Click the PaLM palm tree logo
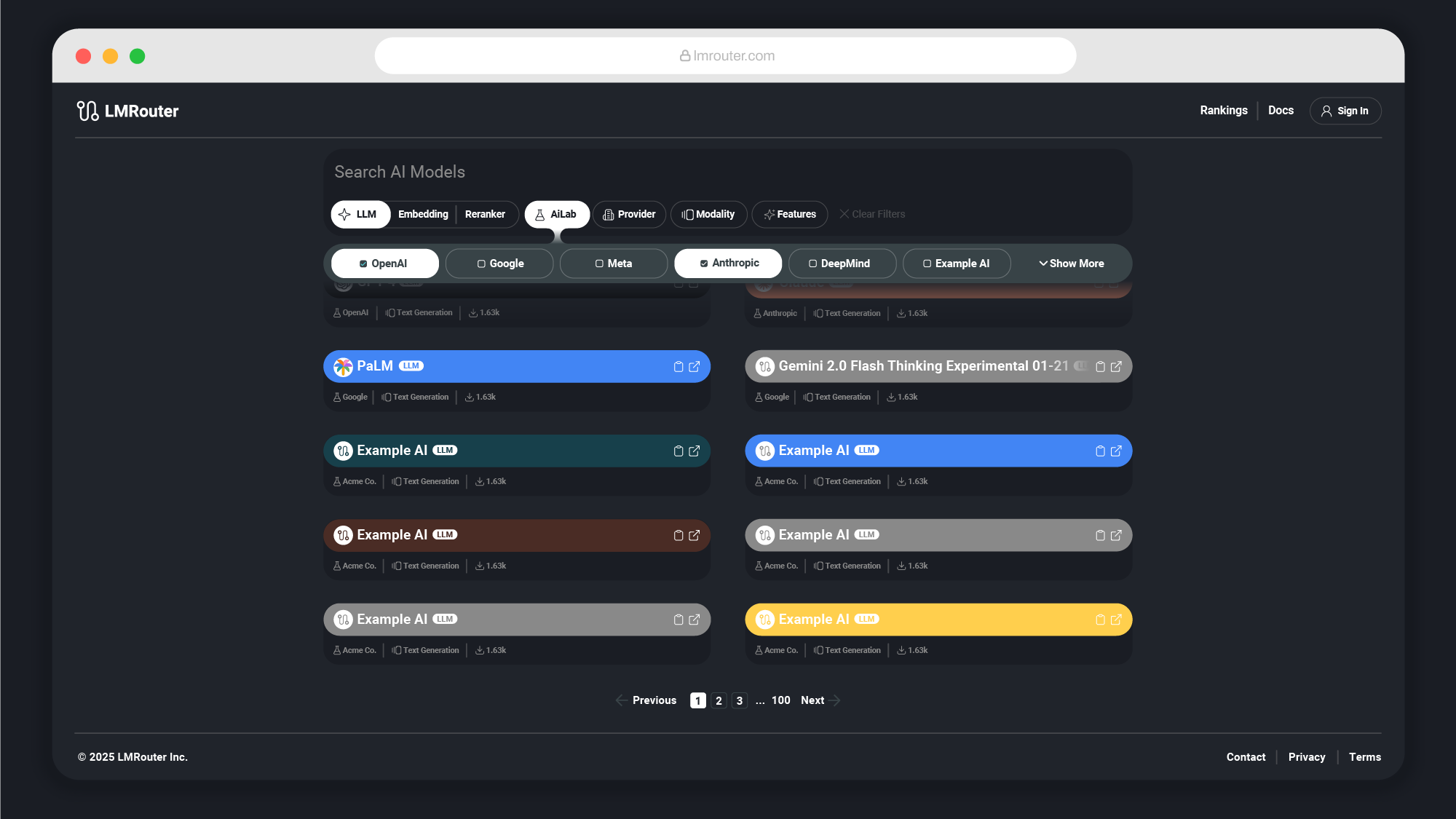The width and height of the screenshot is (1456, 819). tap(343, 367)
